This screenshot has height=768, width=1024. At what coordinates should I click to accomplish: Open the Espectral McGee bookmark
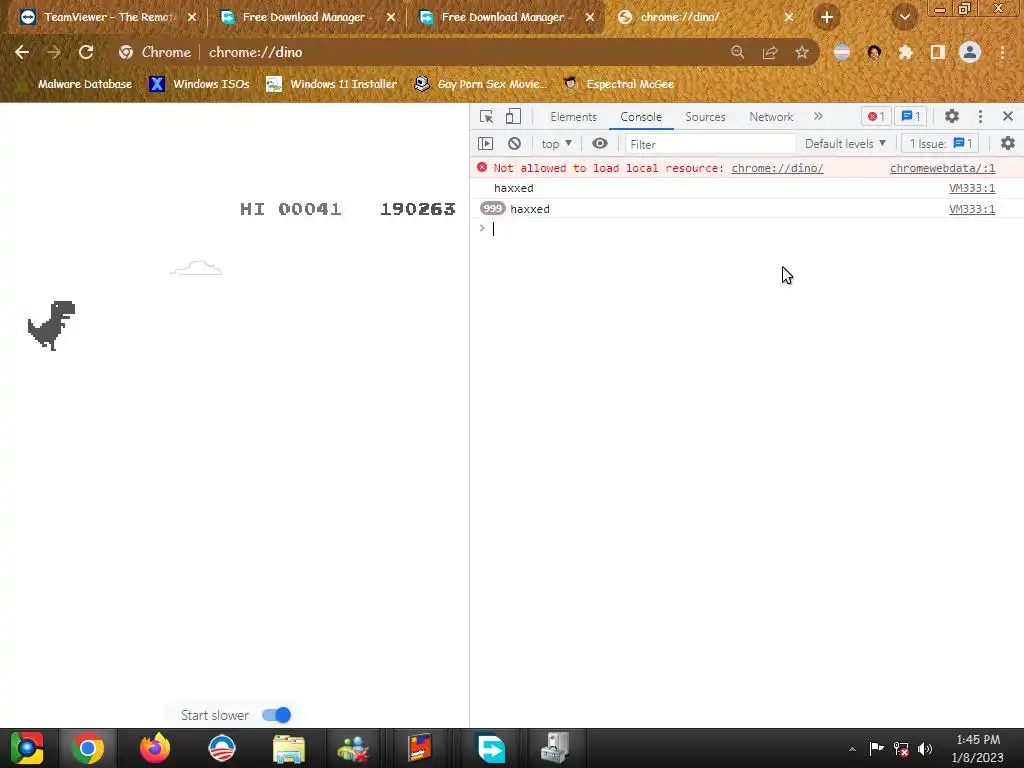click(x=618, y=84)
